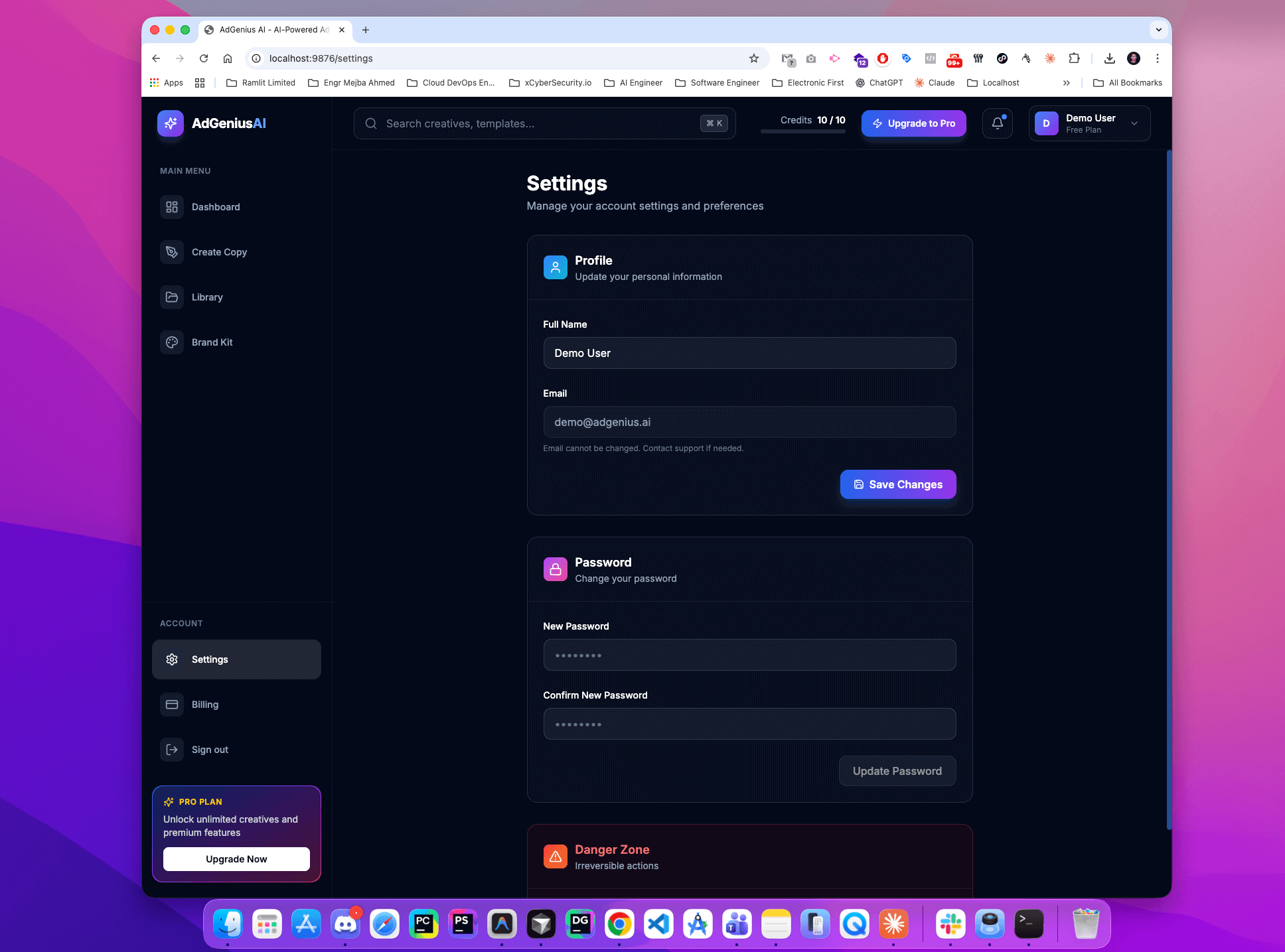Click the Update Password button

897,771
